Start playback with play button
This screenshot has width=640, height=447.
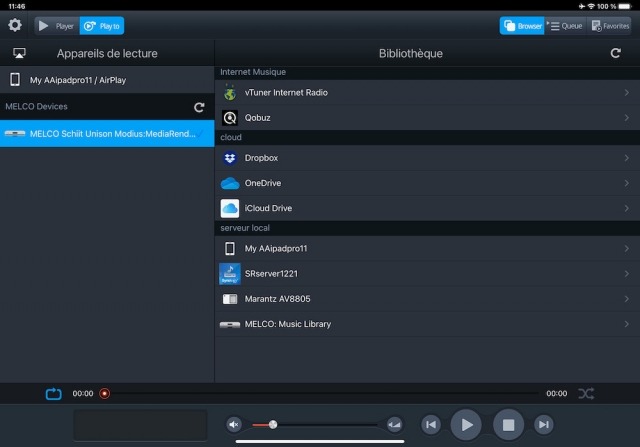point(466,425)
